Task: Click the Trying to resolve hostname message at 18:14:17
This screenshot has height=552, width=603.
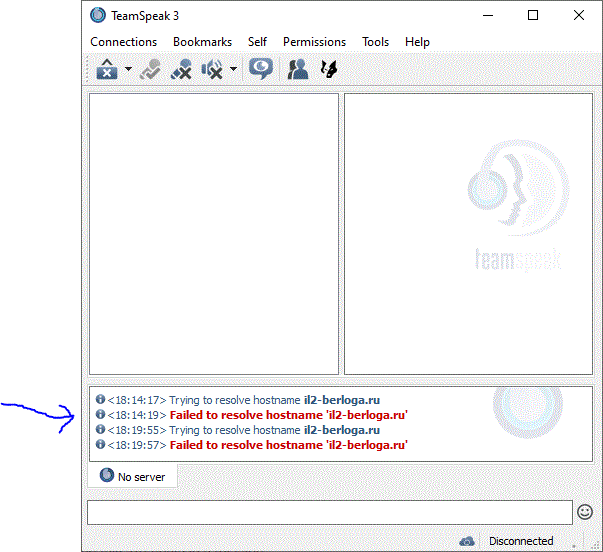Action: click(x=275, y=400)
